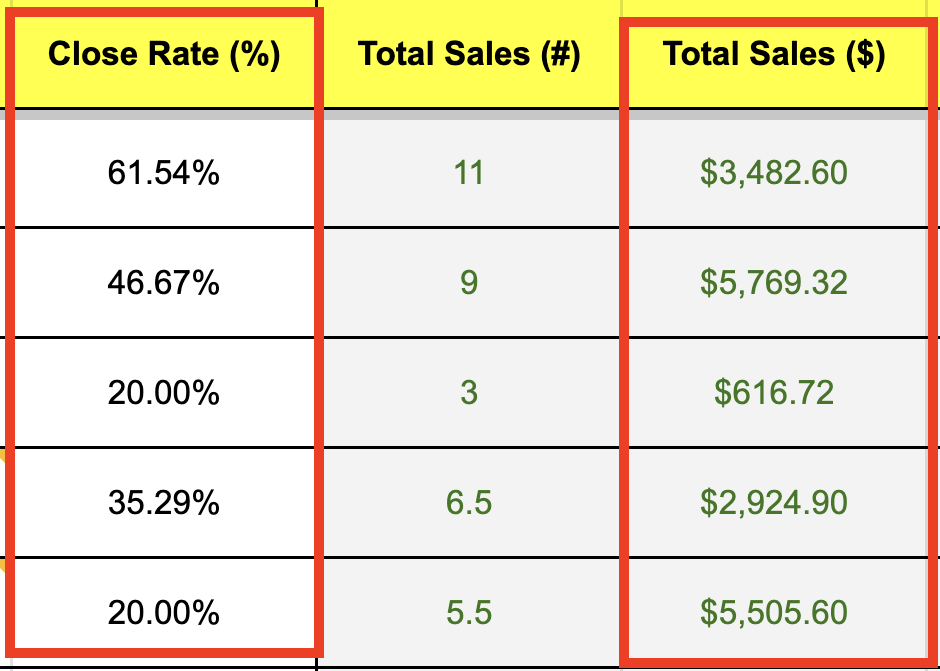Click the $3,482.60 sales amount cell
940x671 pixels.
(774, 174)
